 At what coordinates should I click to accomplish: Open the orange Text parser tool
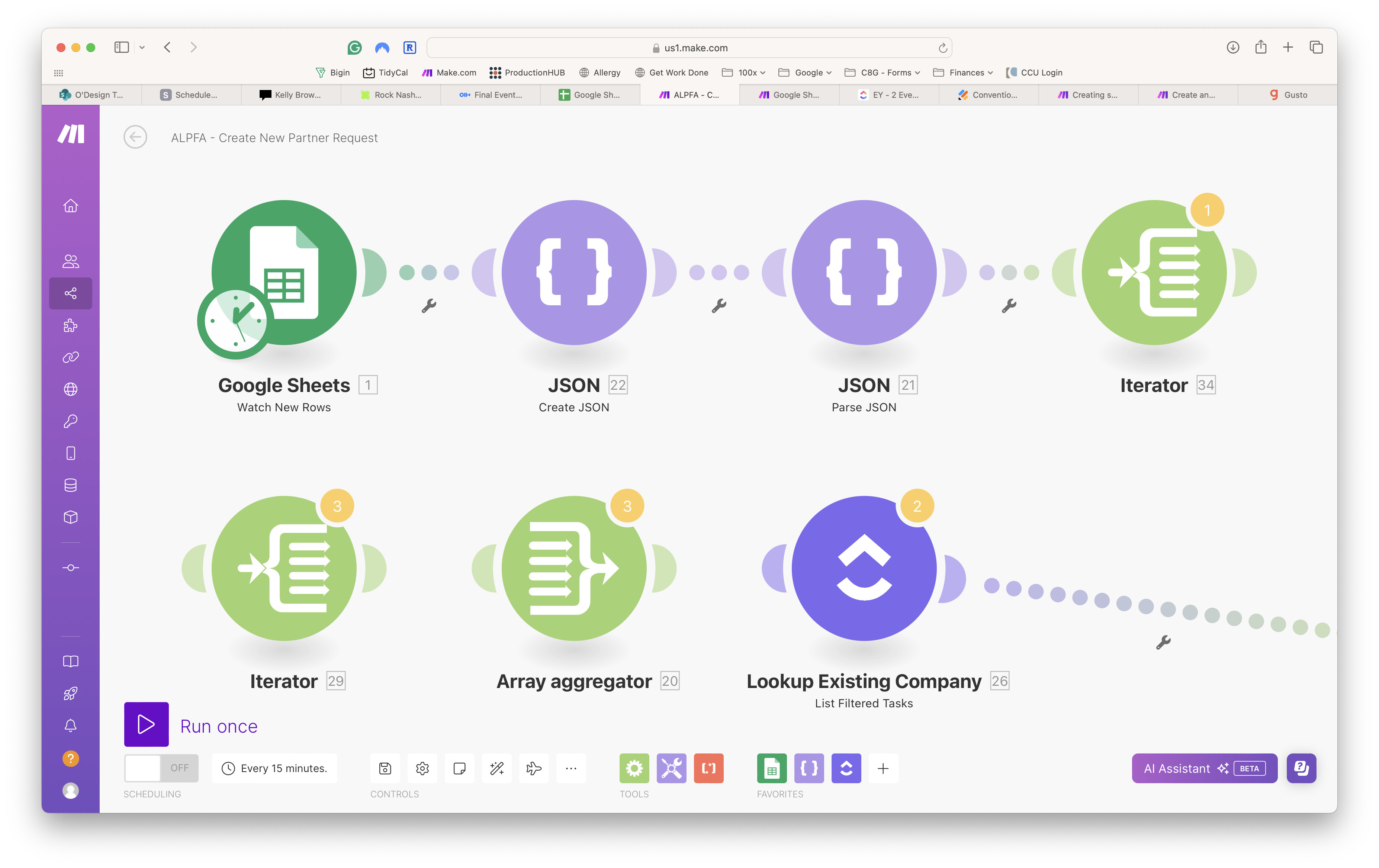[x=708, y=768]
